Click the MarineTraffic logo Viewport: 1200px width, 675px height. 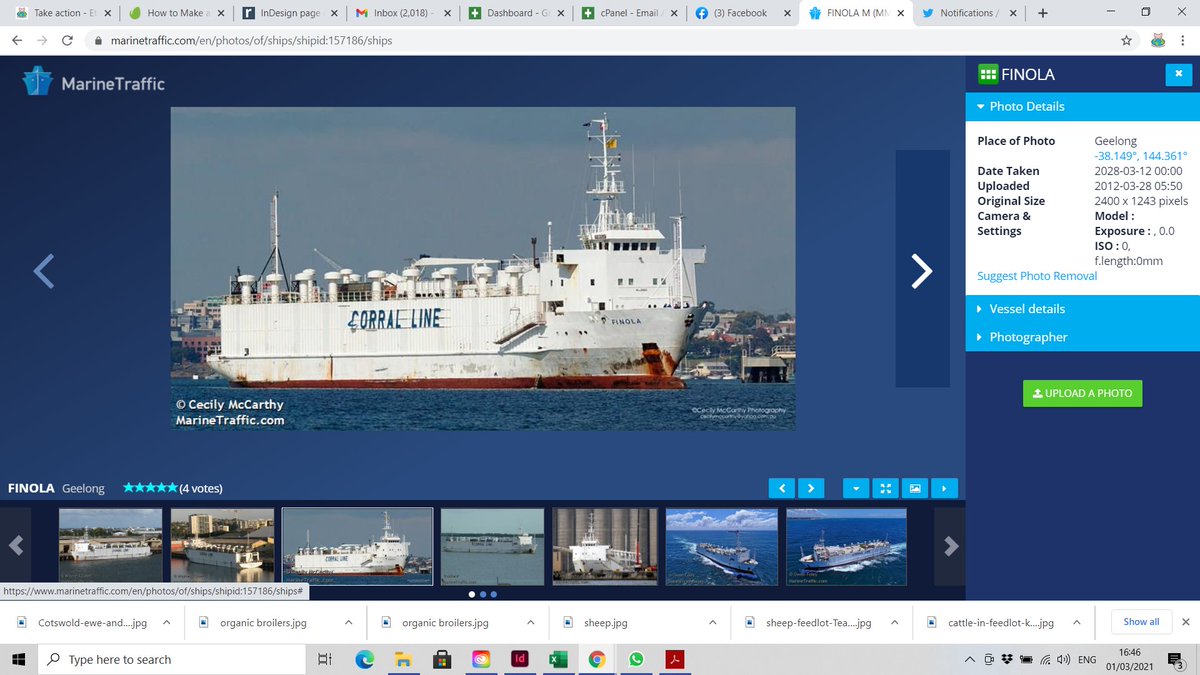coord(94,83)
